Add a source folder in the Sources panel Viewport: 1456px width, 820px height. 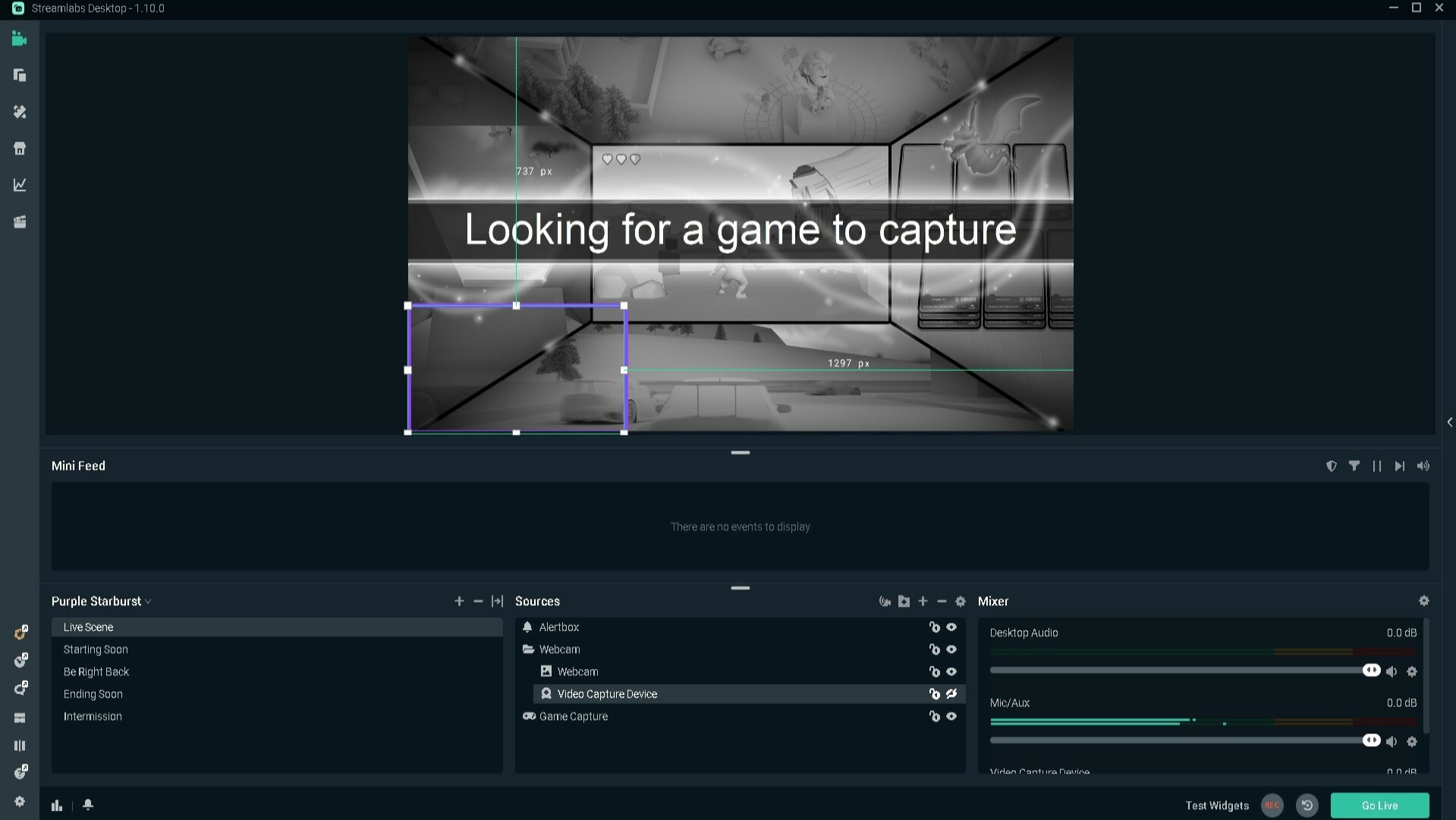[904, 601]
